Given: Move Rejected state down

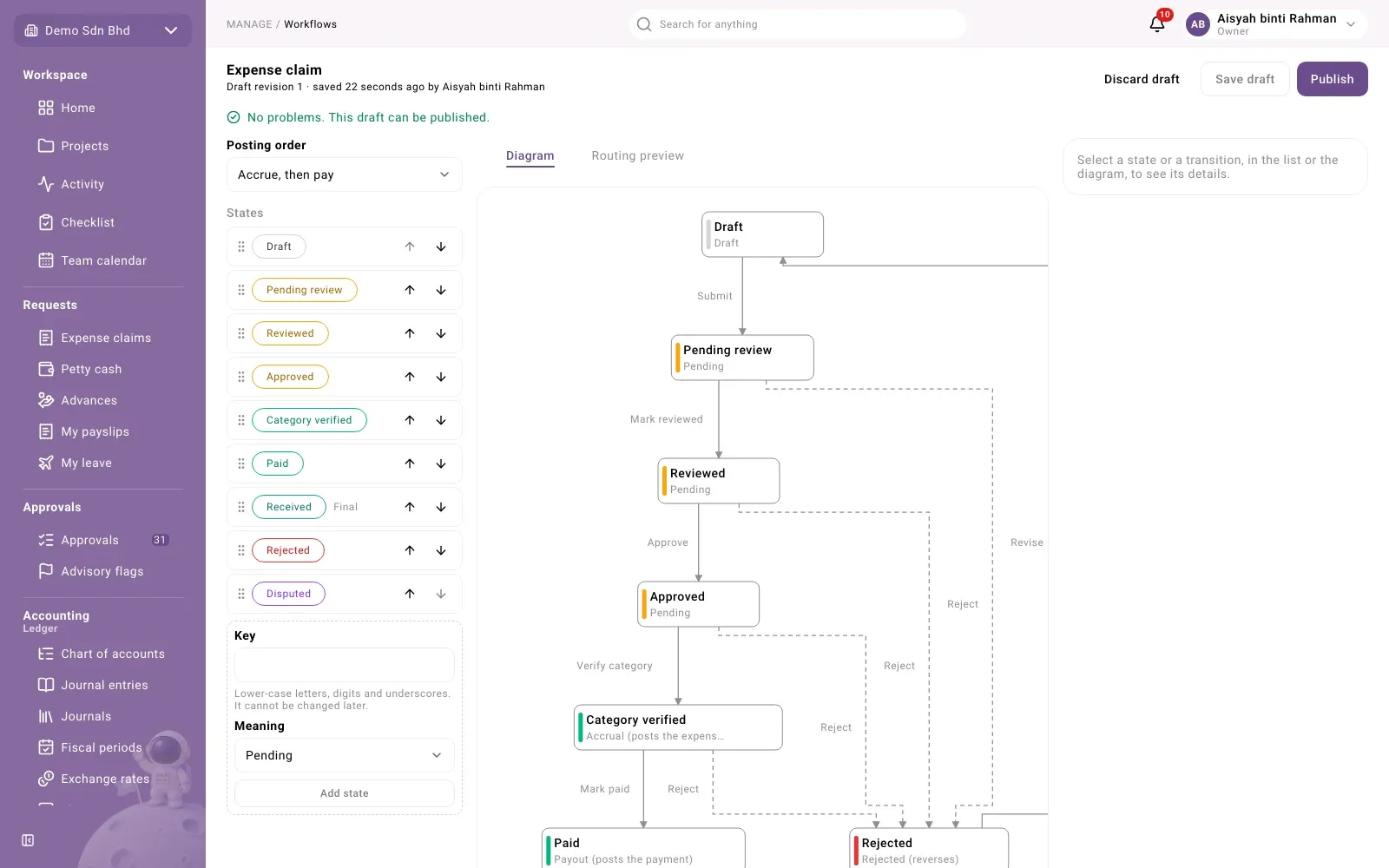Looking at the screenshot, I should point(441,550).
